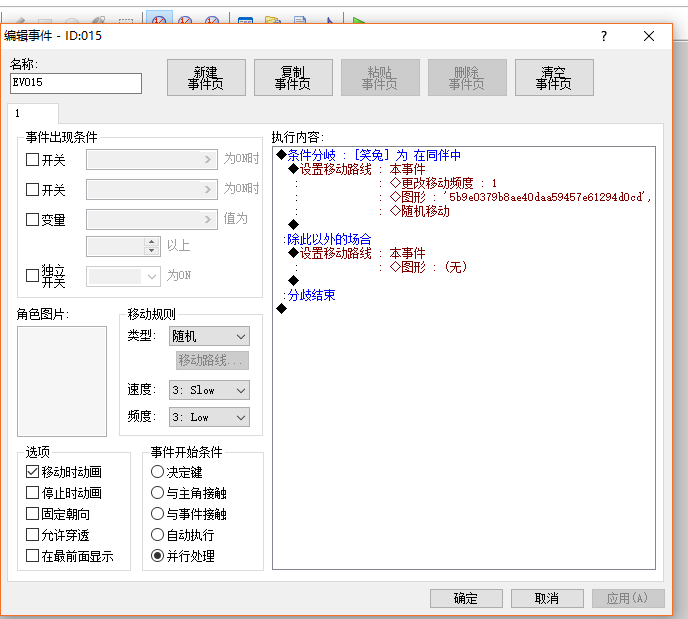Click 新建事件页 button
688x619 pixels.
pyautogui.click(x=206, y=78)
